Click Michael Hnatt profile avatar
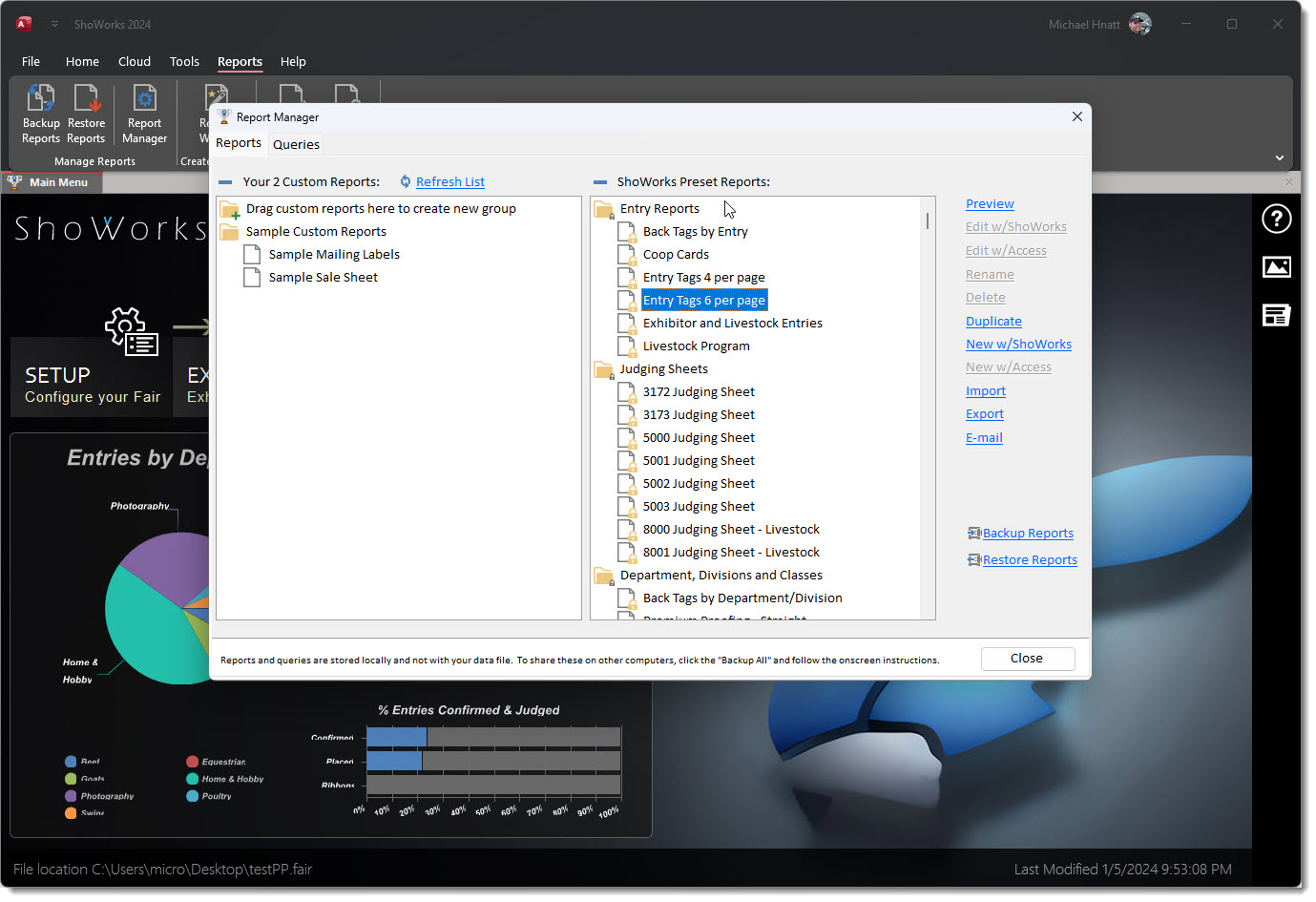 (1139, 24)
